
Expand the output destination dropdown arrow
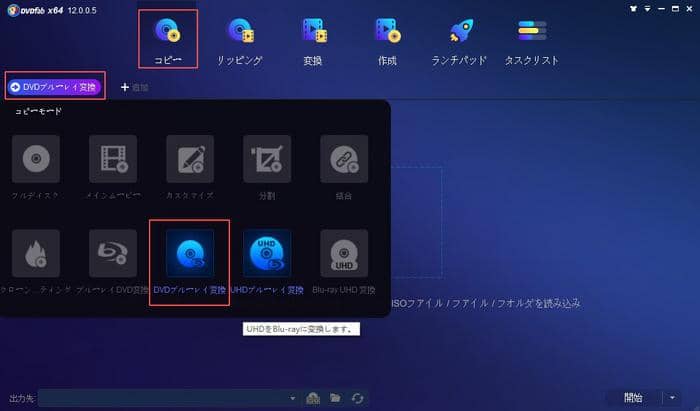pos(292,398)
